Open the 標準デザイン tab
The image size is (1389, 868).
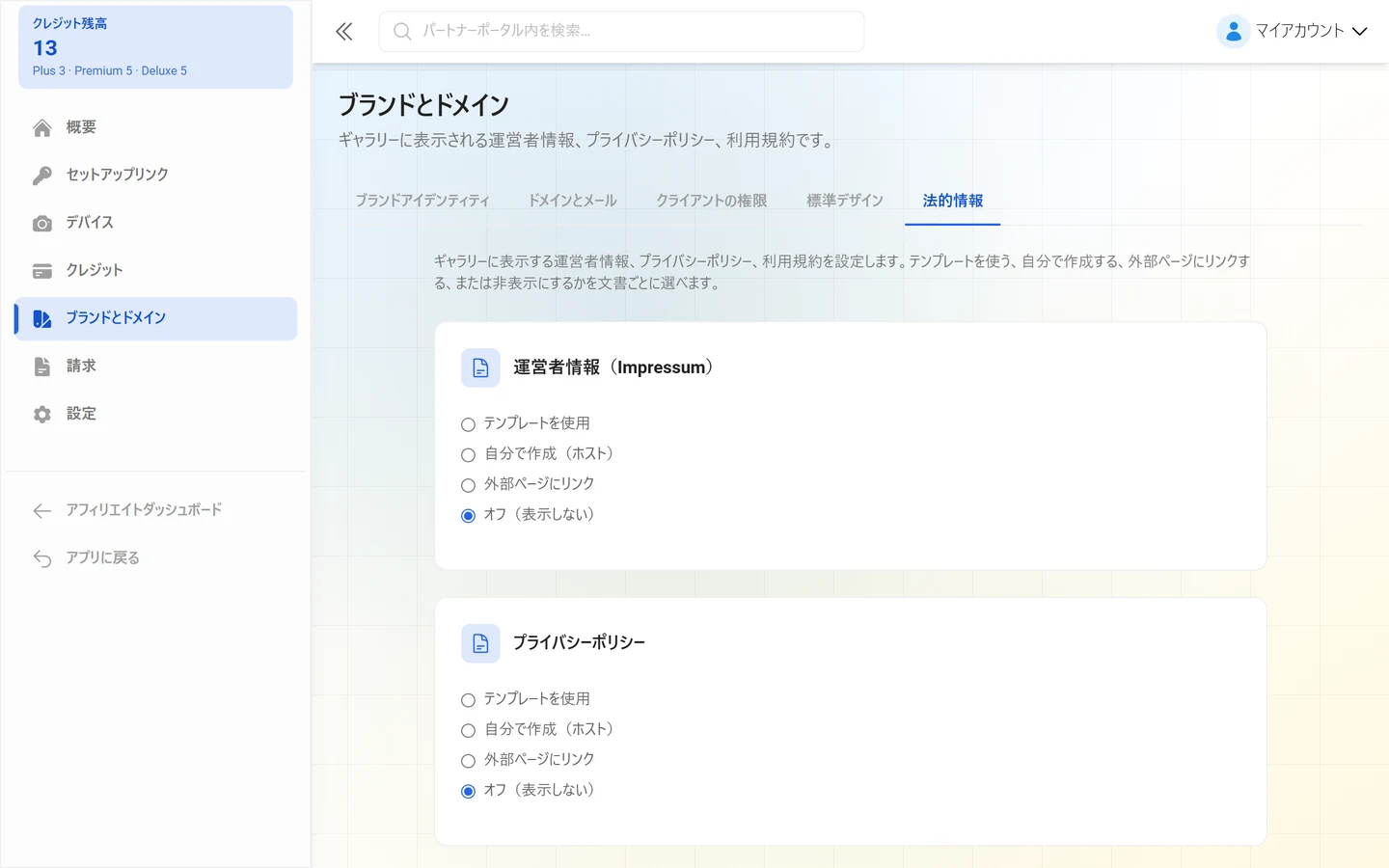(x=845, y=201)
